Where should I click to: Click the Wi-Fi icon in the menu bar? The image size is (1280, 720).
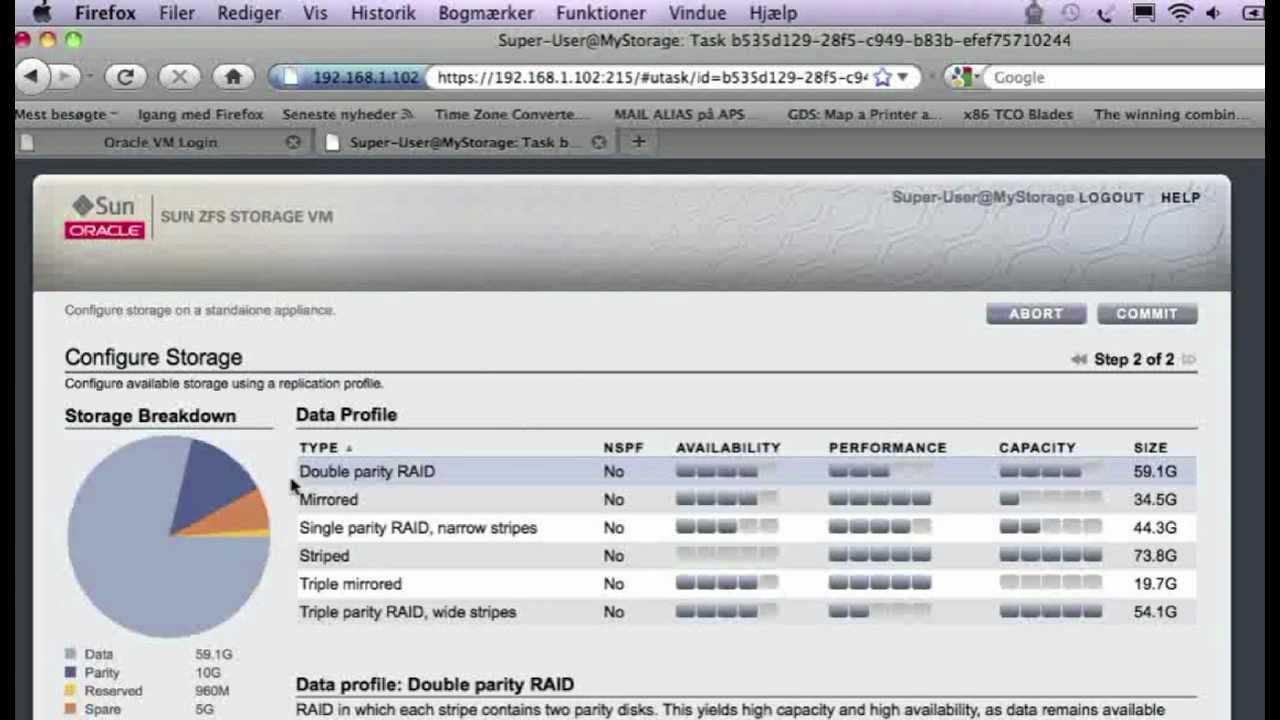tap(1180, 13)
